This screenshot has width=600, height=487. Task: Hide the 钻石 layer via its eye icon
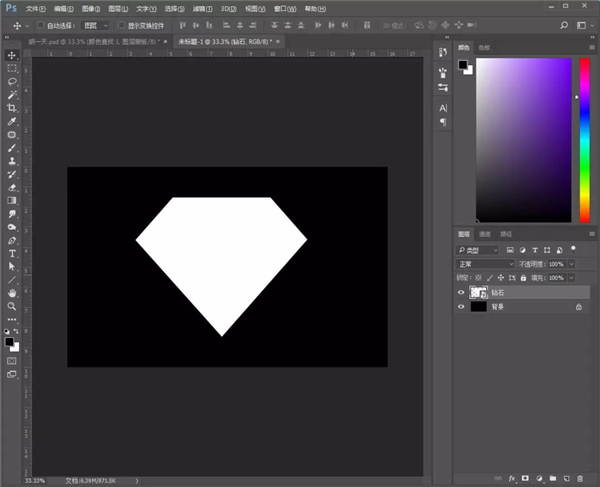coord(461,292)
